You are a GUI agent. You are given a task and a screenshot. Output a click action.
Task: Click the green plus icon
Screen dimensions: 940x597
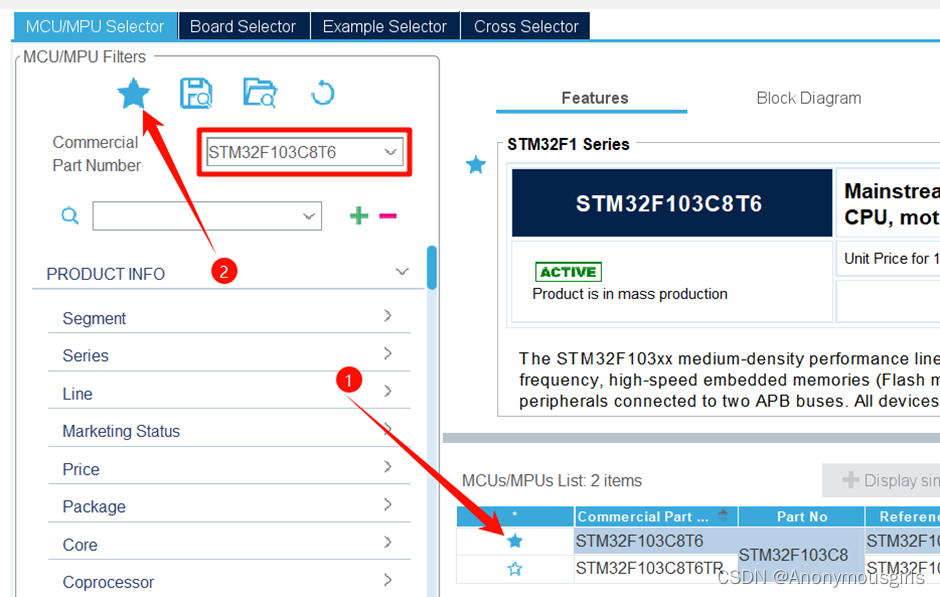(x=358, y=215)
